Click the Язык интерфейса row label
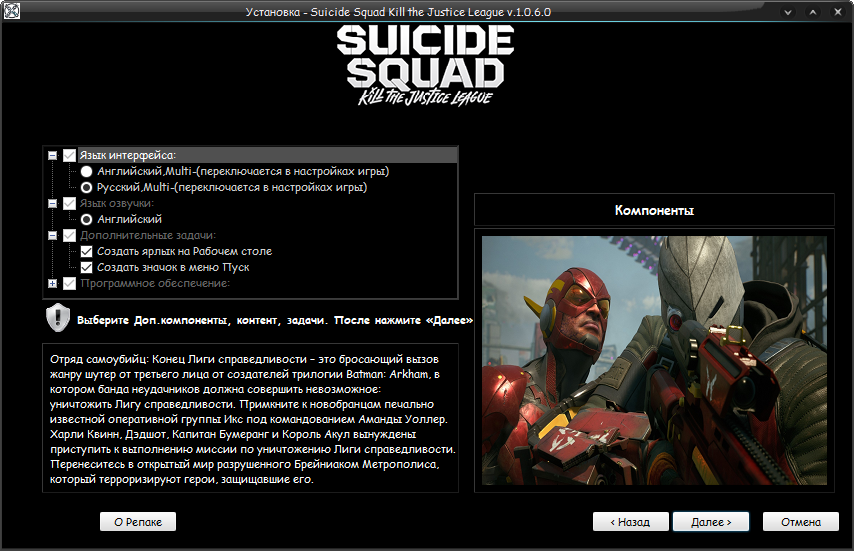The width and height of the screenshot is (854, 551). point(128,155)
